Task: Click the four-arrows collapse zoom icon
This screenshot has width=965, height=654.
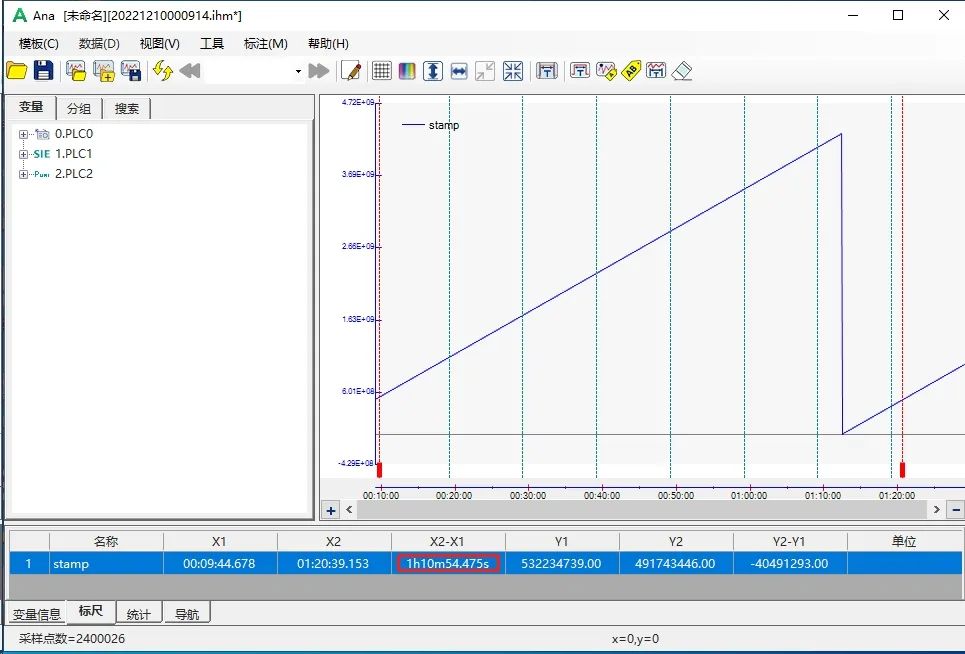Action: coord(513,71)
